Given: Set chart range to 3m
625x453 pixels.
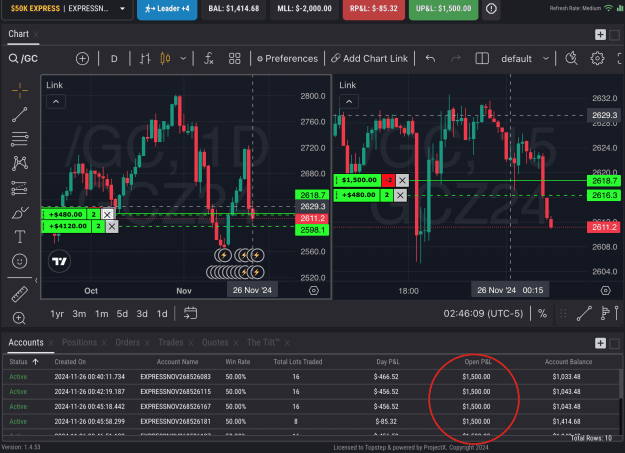Looking at the screenshot, I should [x=79, y=314].
